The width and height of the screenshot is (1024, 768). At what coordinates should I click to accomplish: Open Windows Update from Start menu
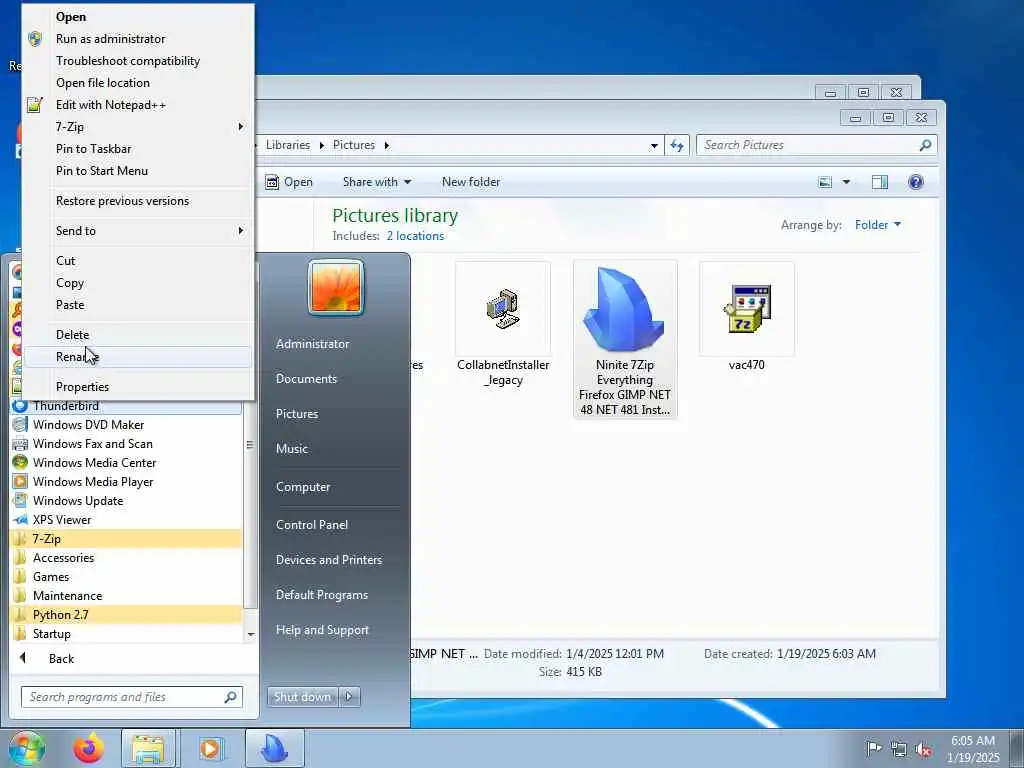tap(126, 501)
